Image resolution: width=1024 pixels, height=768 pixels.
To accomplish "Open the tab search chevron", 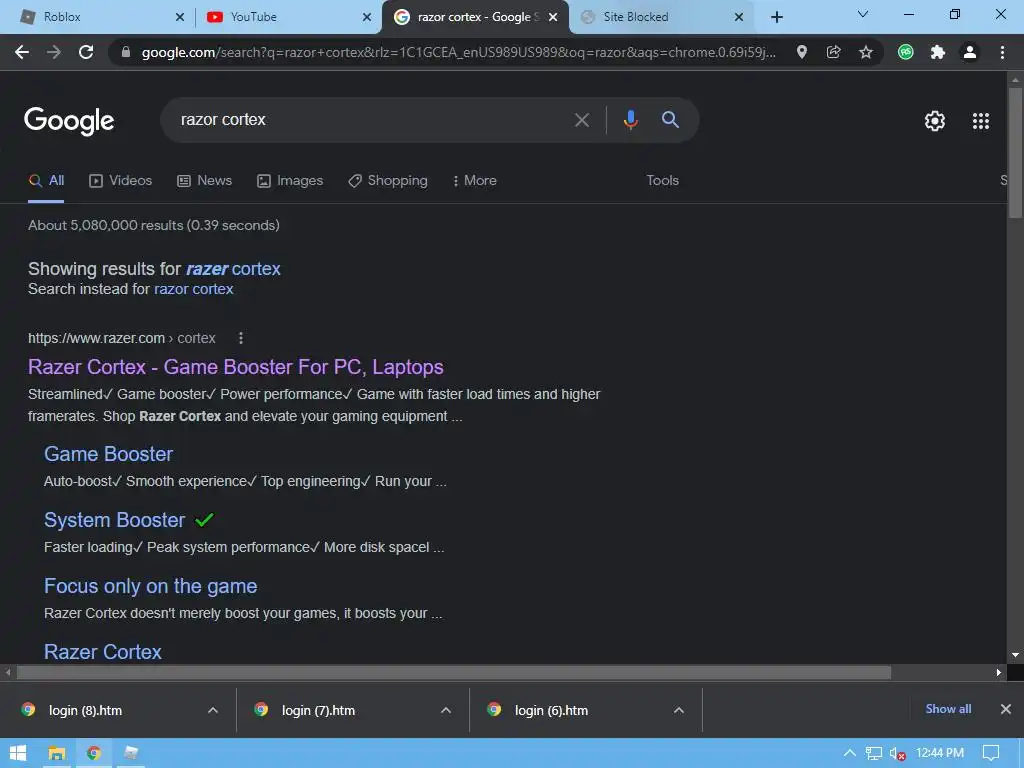I will 863,14.
